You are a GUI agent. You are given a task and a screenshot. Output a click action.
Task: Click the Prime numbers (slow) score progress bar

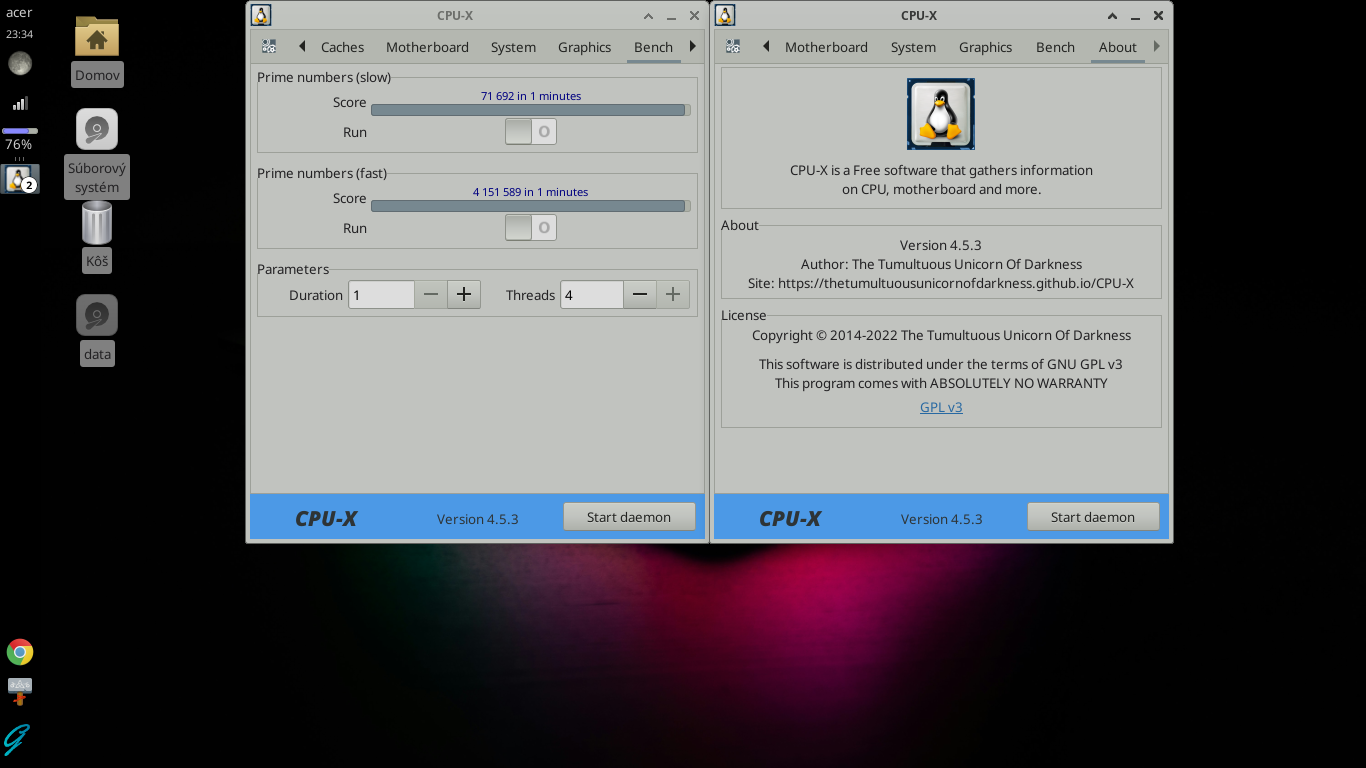[x=530, y=110]
